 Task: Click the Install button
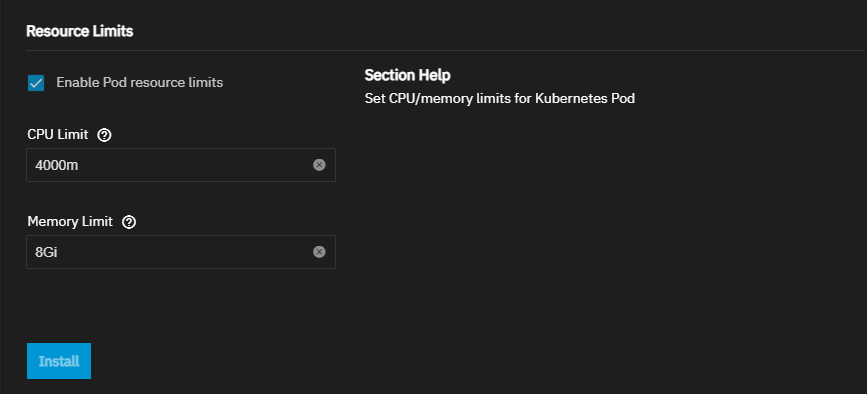(x=59, y=361)
